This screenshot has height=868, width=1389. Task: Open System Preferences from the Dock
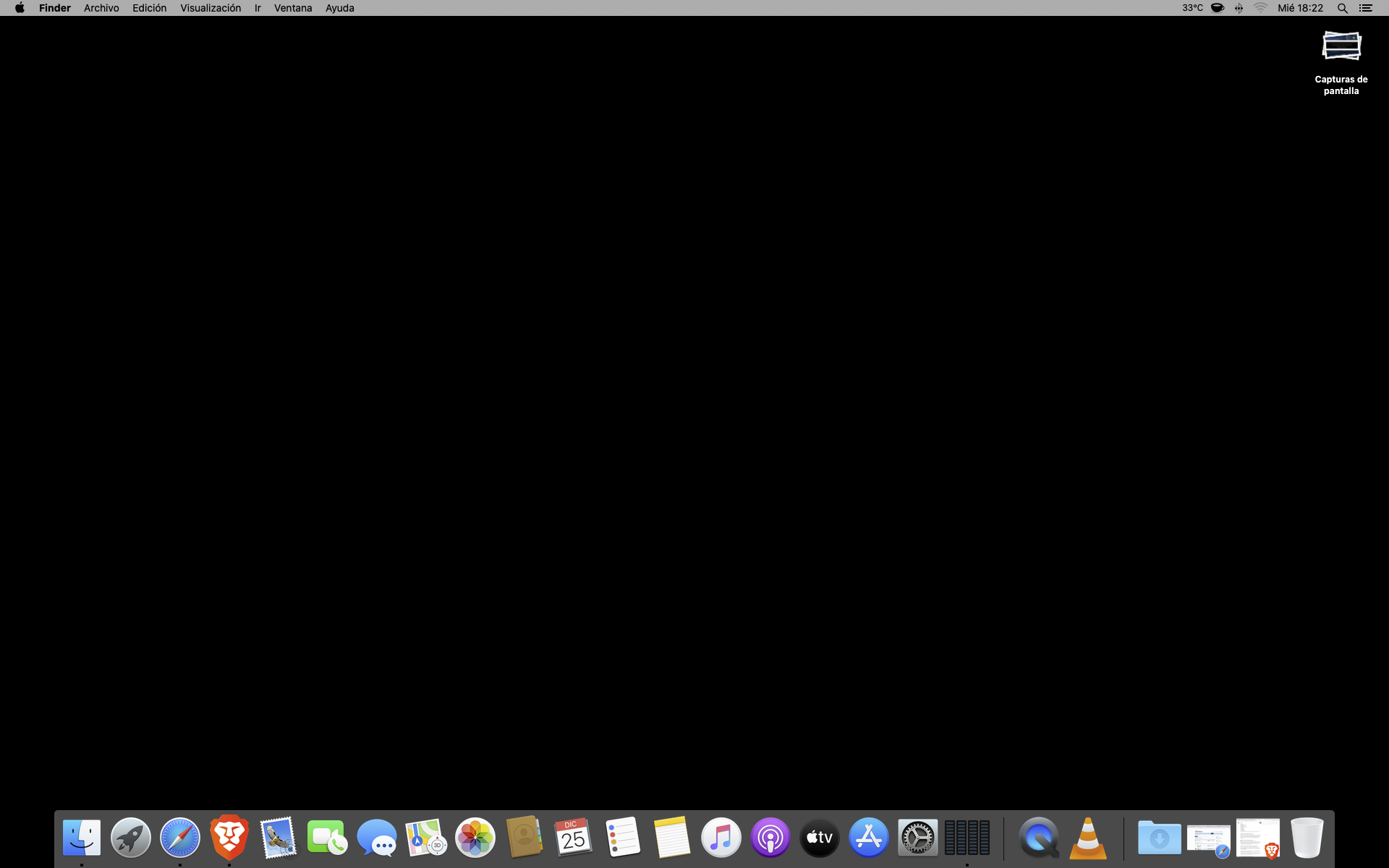tap(918, 838)
